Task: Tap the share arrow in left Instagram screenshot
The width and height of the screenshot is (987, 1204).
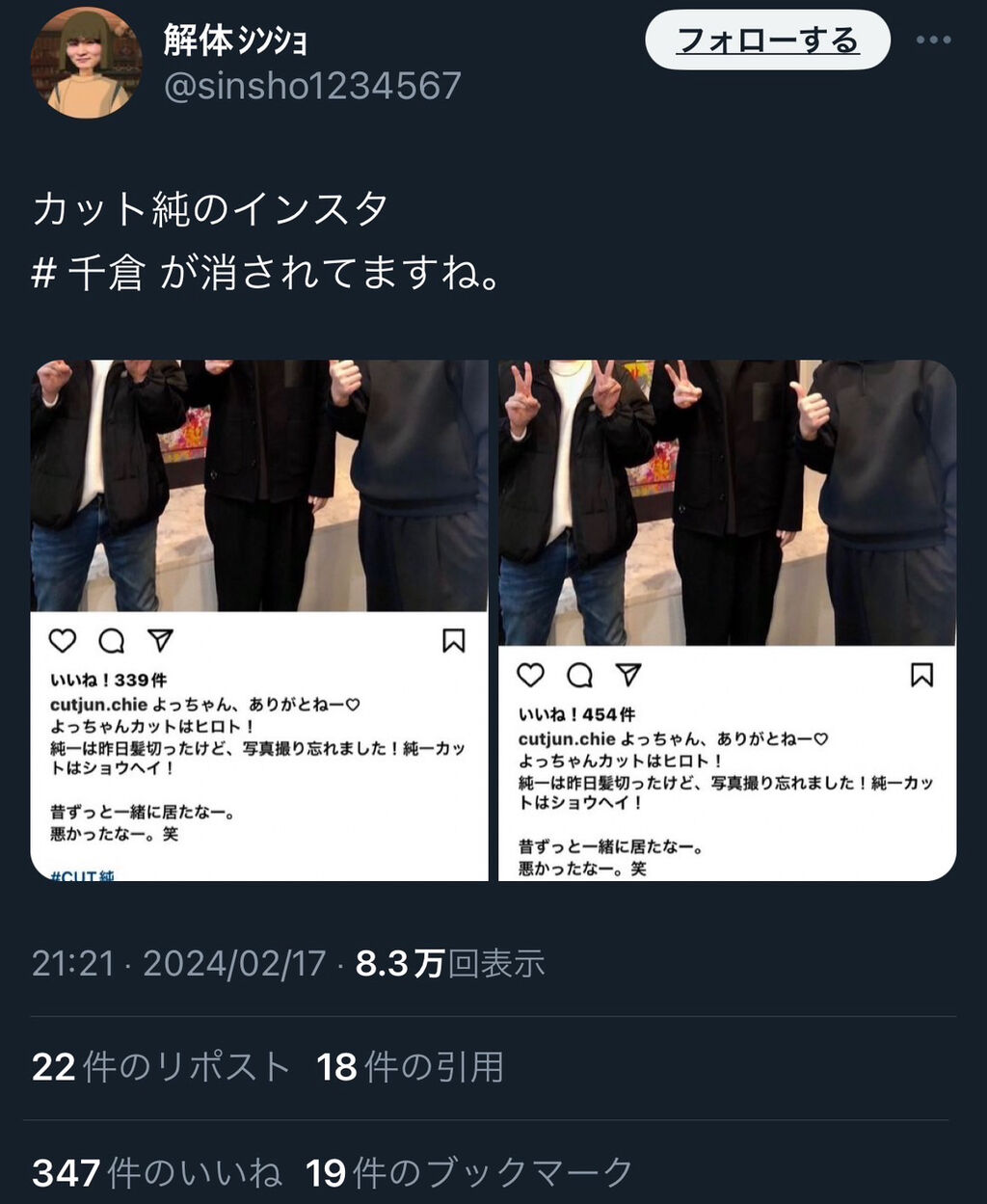Action: [x=160, y=640]
